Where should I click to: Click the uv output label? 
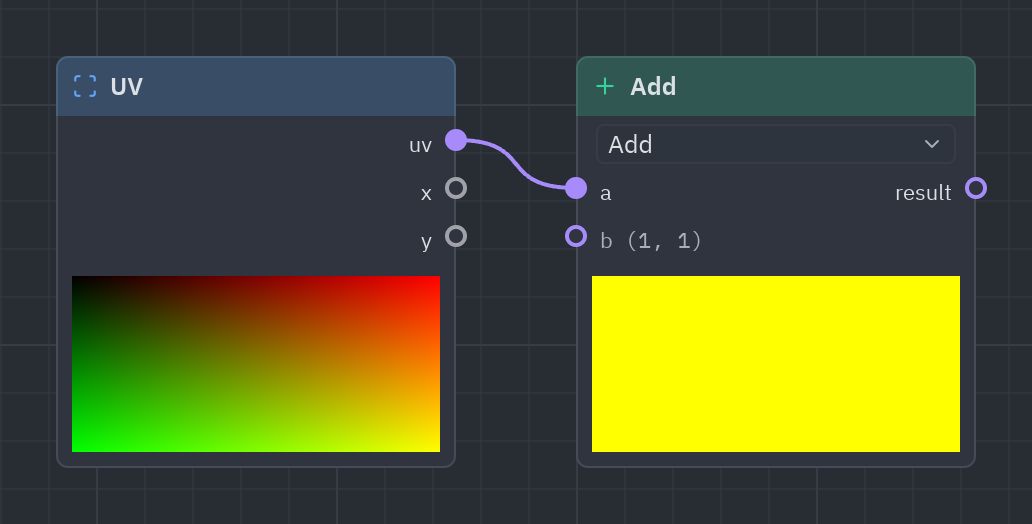pos(421,145)
